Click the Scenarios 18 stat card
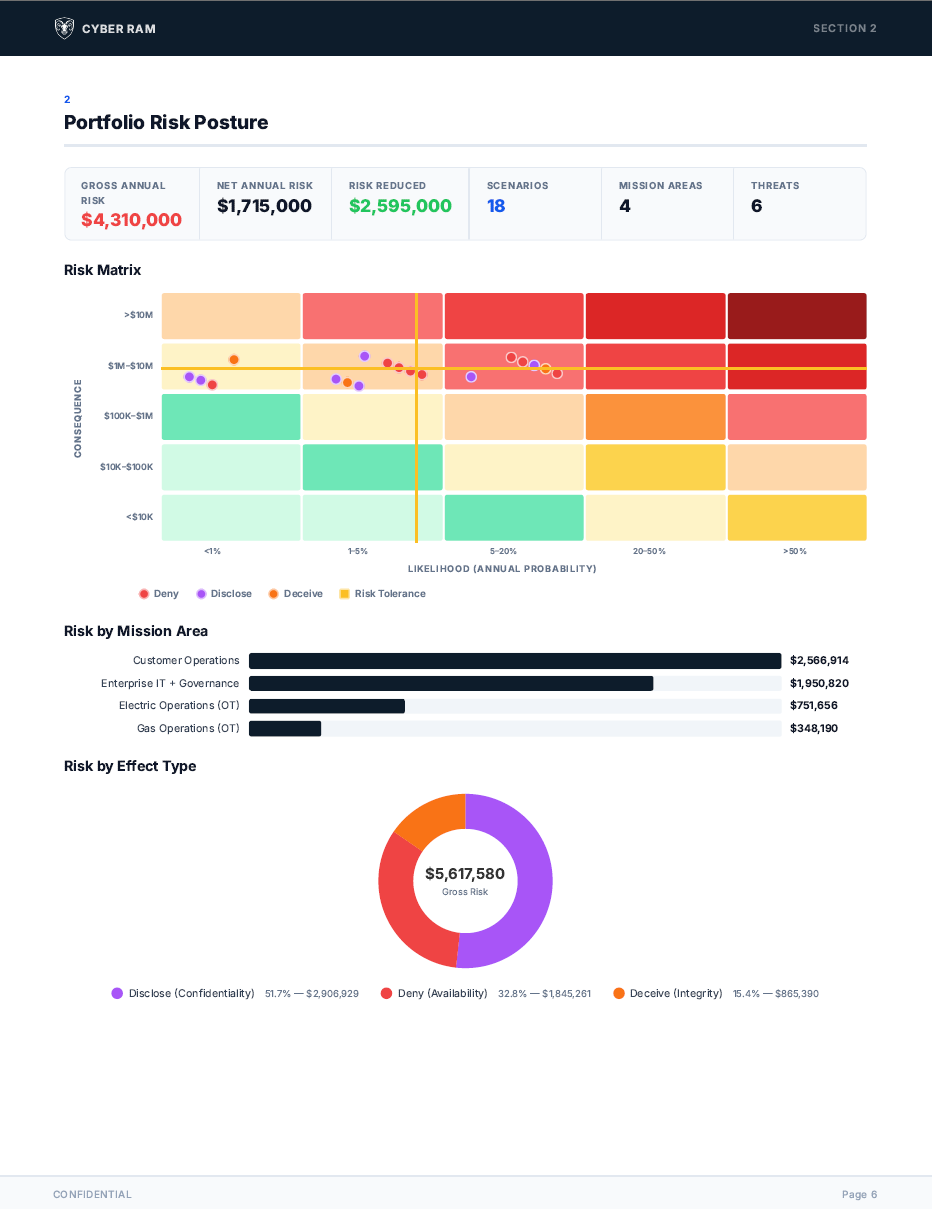This screenshot has height=1209, width=932. pyautogui.click(x=535, y=203)
